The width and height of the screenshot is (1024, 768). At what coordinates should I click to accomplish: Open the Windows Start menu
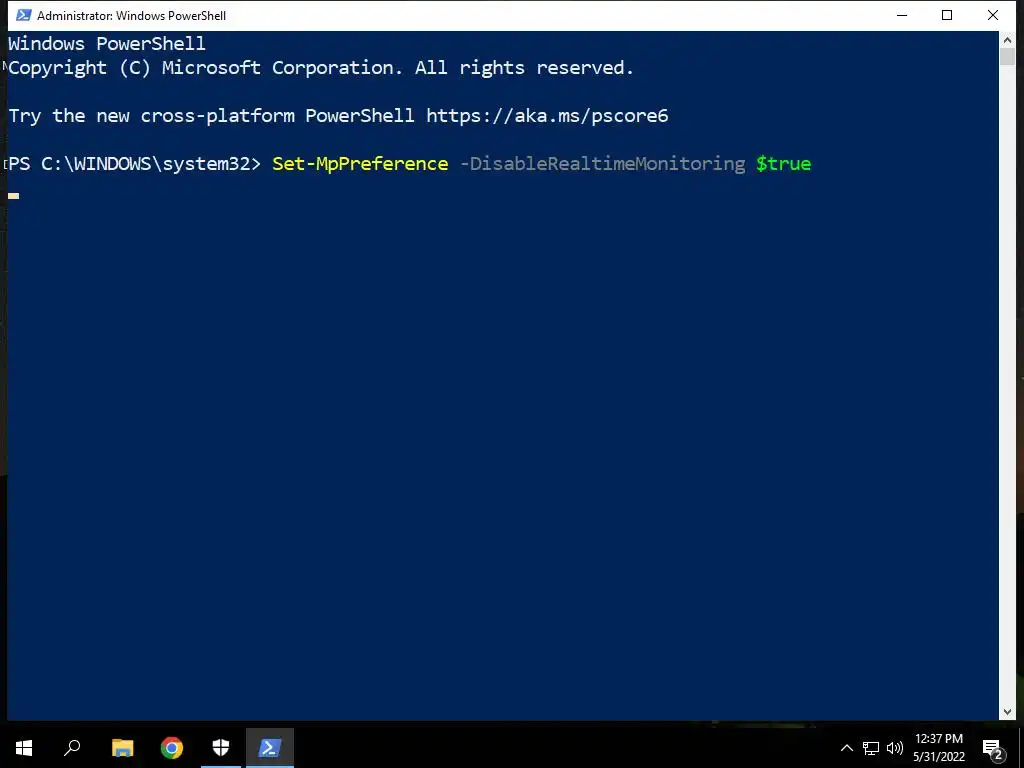pos(24,748)
